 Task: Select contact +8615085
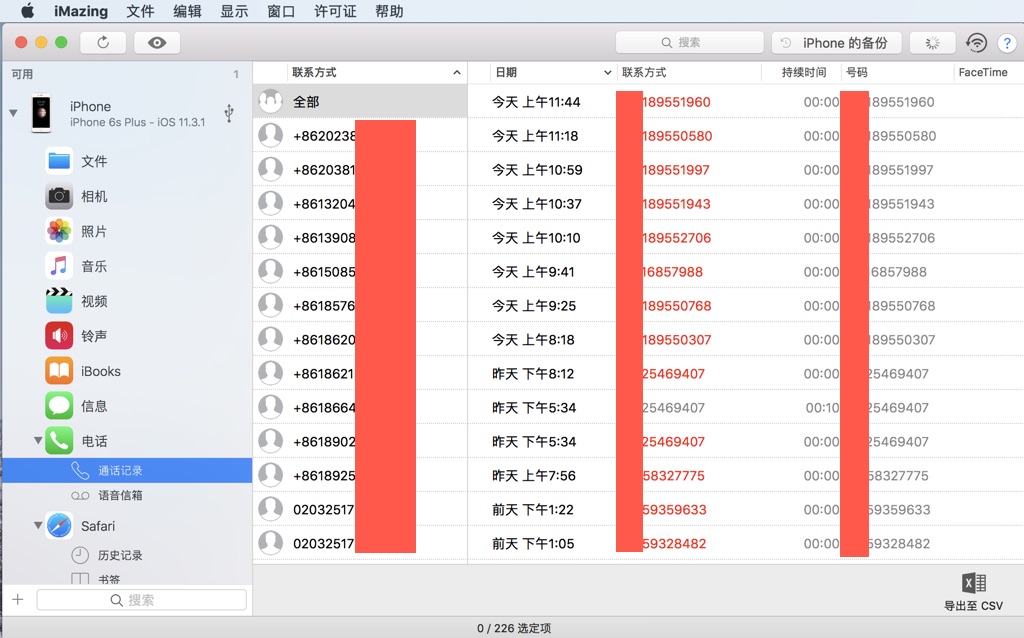pyautogui.click(x=360, y=272)
